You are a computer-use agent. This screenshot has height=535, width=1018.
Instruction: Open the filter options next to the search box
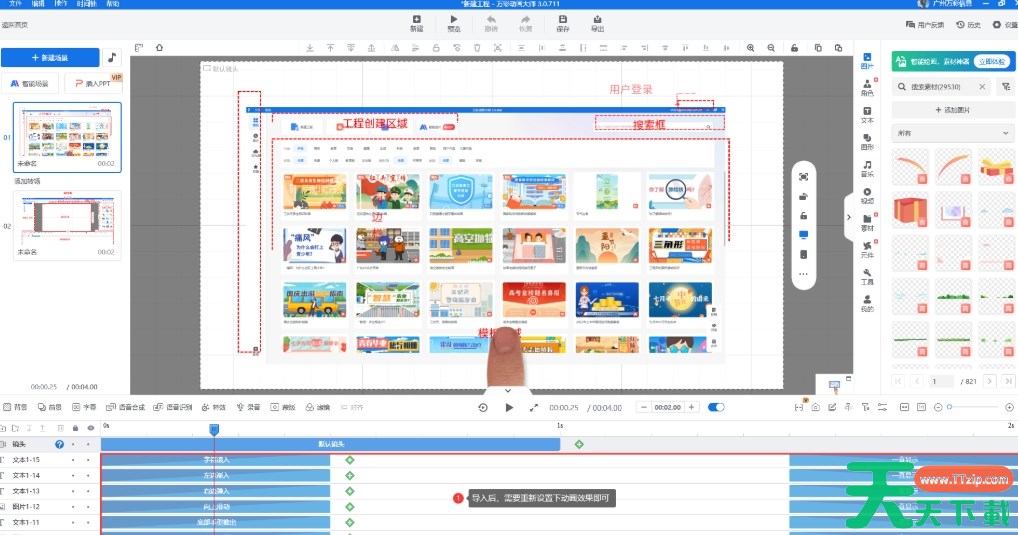(1005, 87)
